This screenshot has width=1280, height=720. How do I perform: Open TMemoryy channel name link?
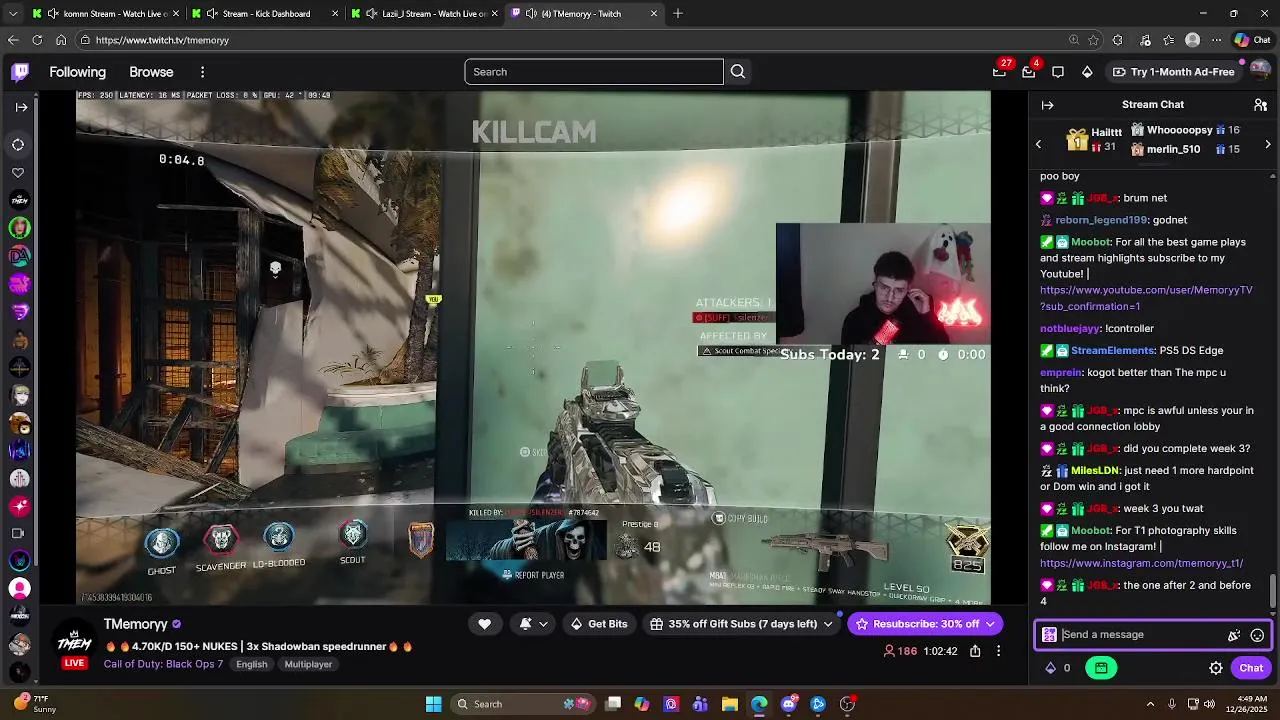(135, 624)
